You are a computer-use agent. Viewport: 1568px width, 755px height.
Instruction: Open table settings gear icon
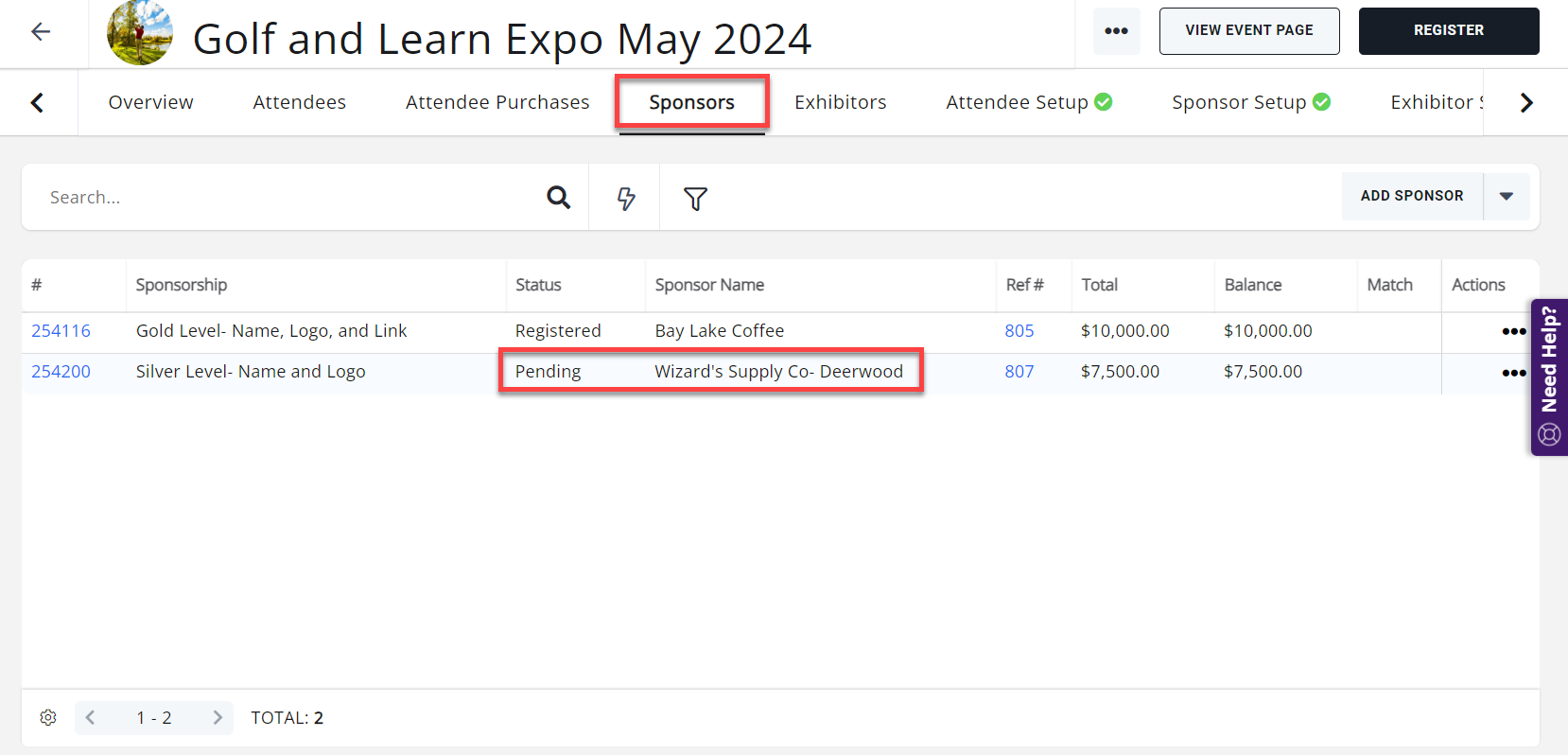48,718
